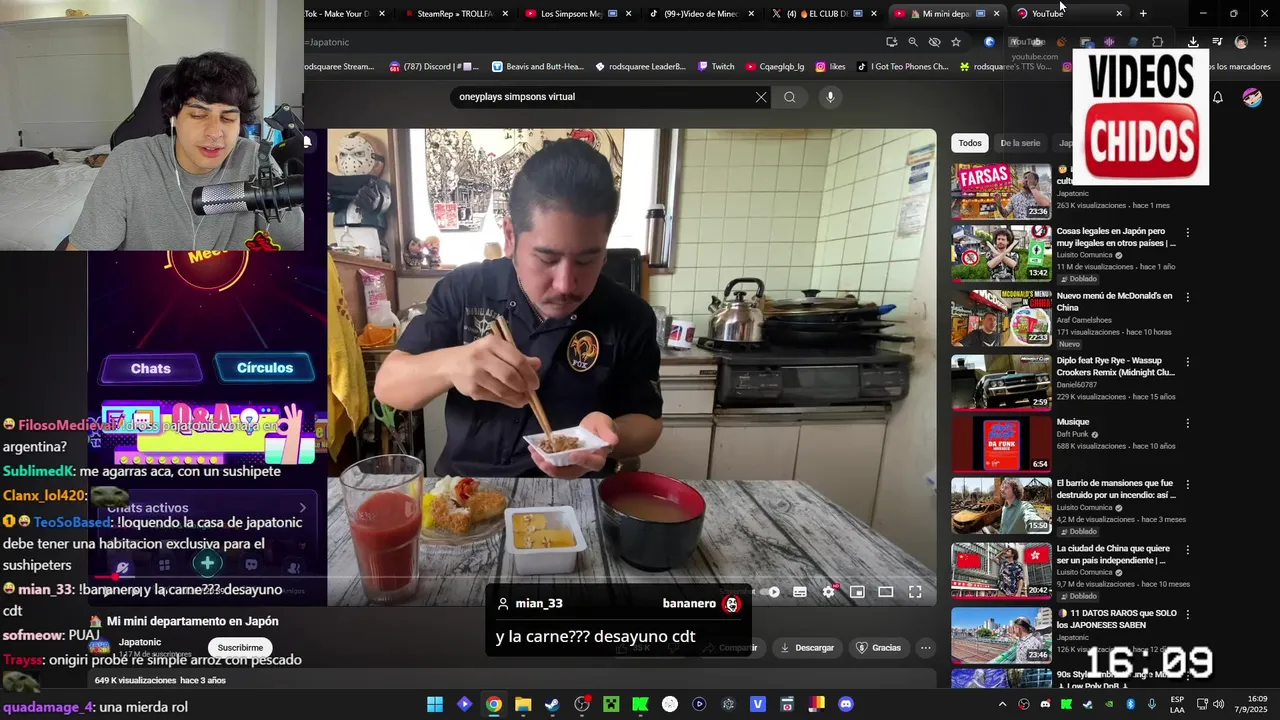Image resolution: width=1280 pixels, height=720 pixels.
Task: Open the Diplo Wassup Crookers thumbnail
Action: (x=1001, y=382)
